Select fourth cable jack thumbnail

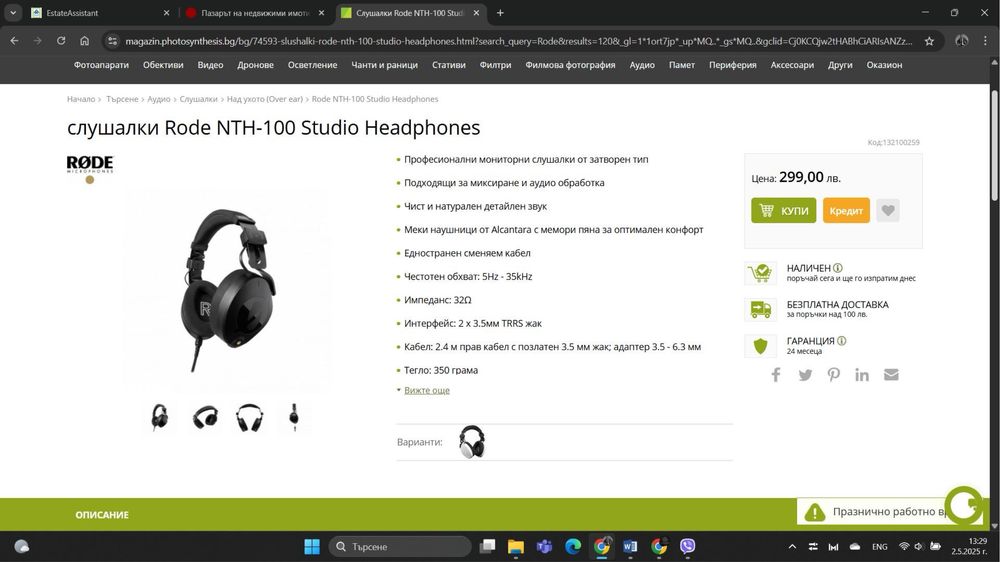294,418
